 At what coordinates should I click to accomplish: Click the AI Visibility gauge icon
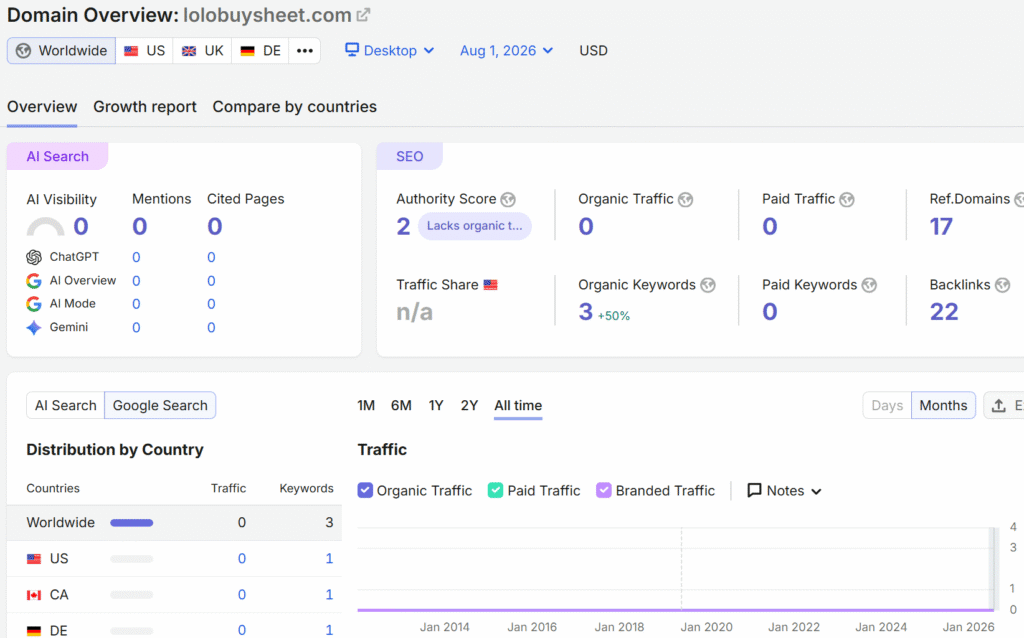pos(45,227)
